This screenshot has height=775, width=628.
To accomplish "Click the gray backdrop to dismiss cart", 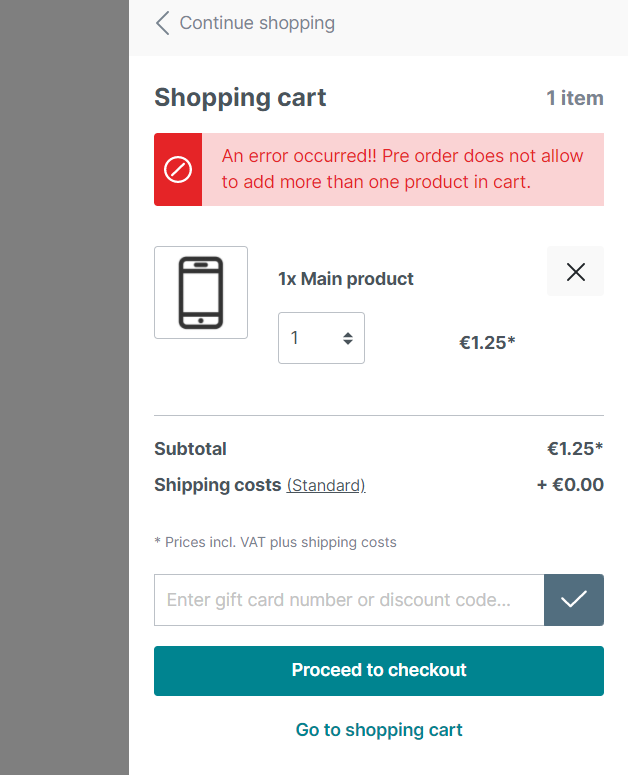I will tap(64, 400).
